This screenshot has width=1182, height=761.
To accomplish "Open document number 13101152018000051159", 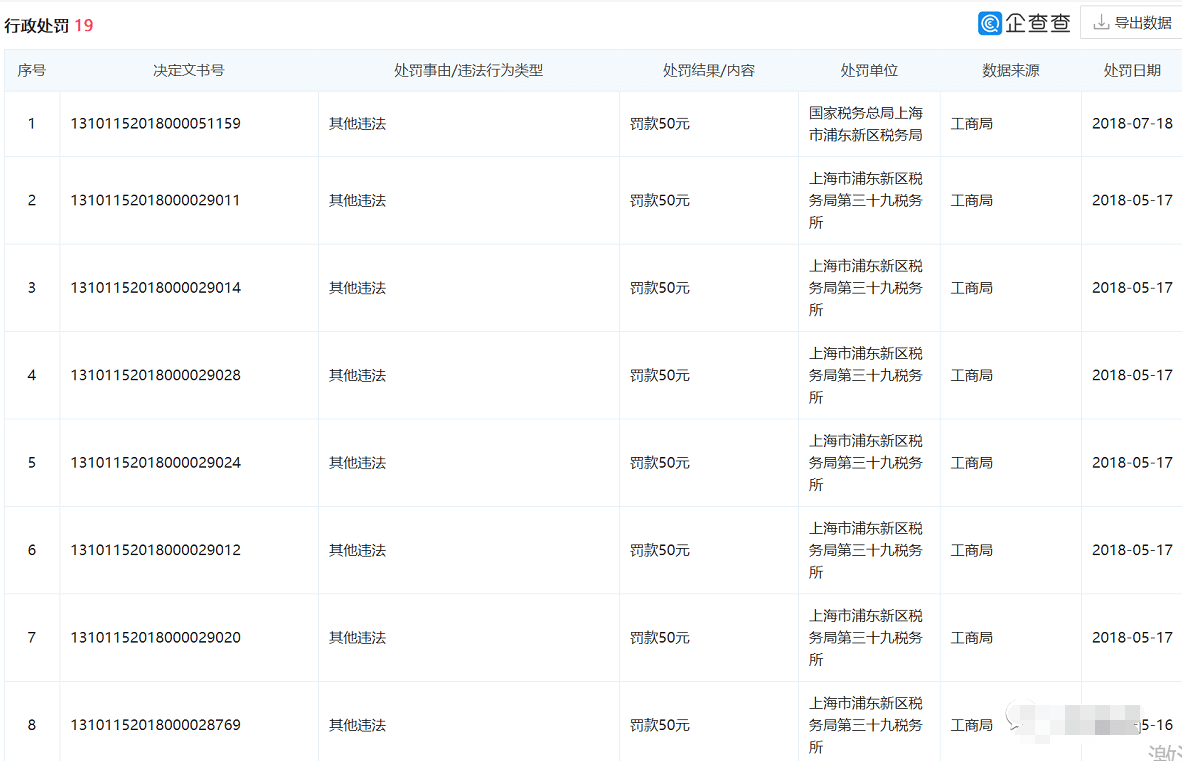I will tap(155, 124).
